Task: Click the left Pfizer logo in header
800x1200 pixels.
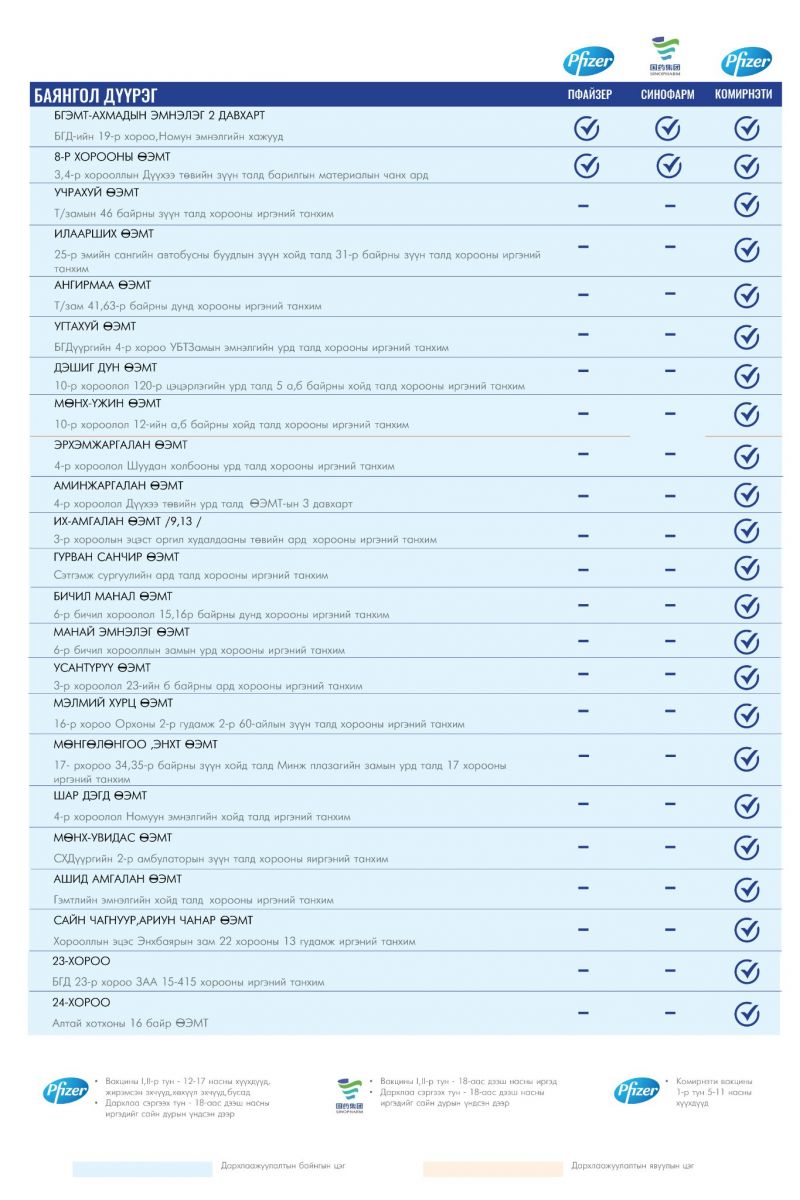Action: point(587,62)
